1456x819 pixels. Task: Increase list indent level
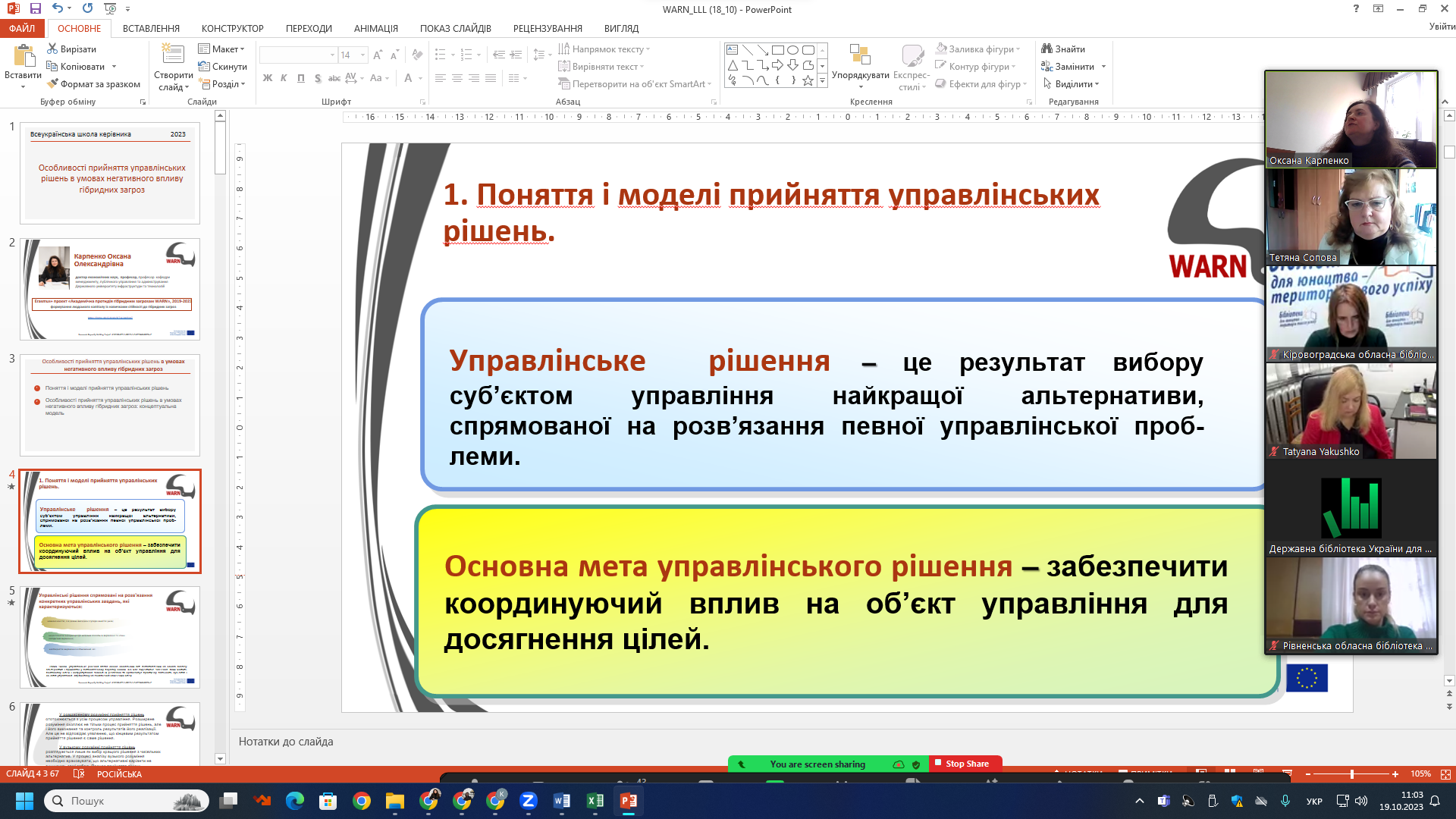[x=516, y=55]
